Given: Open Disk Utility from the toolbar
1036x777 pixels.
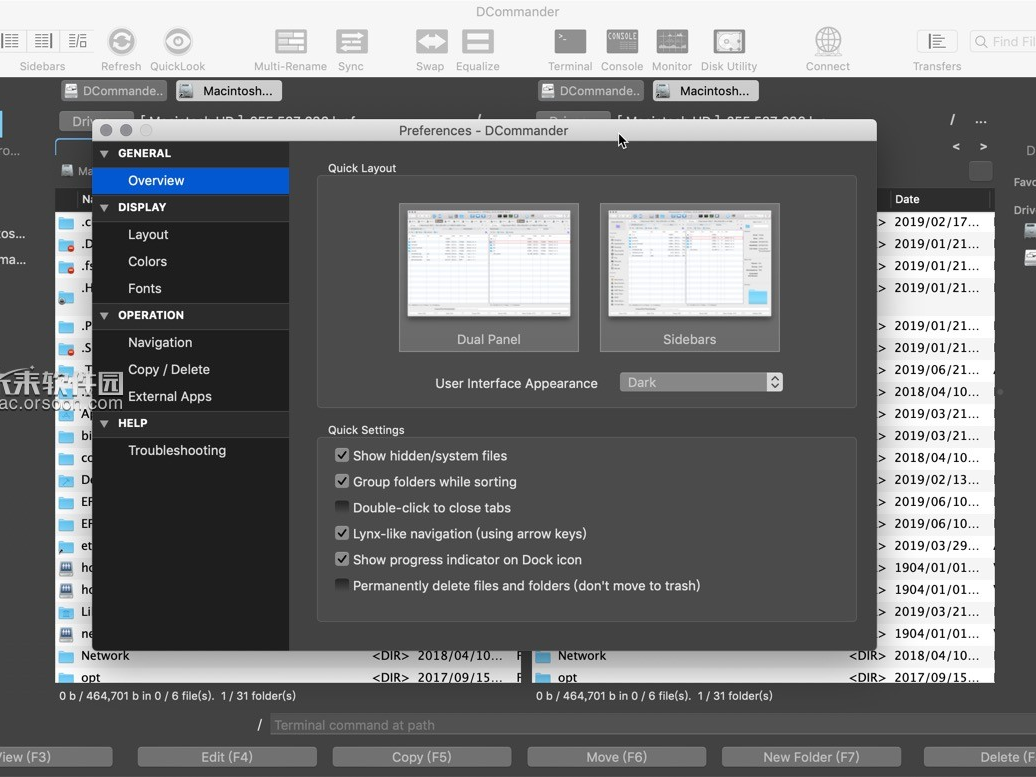Looking at the screenshot, I should tap(728, 45).
